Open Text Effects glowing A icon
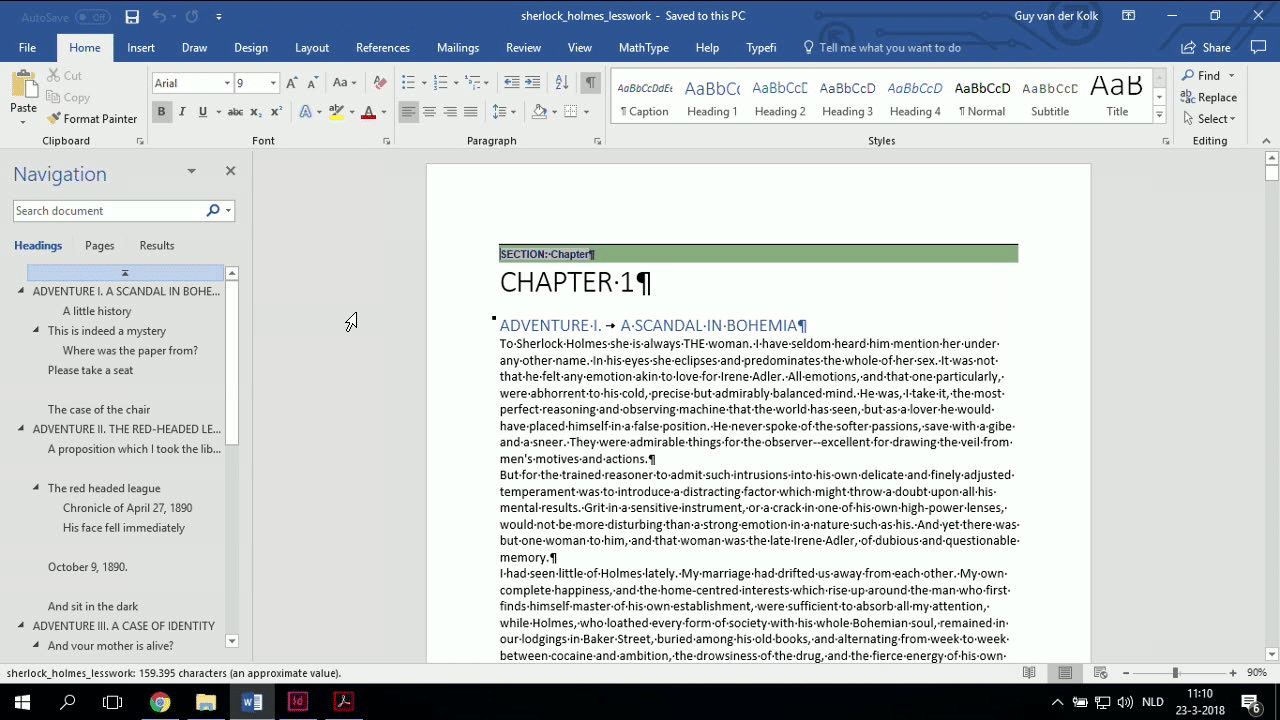The height and width of the screenshot is (720, 1280). coord(305,112)
